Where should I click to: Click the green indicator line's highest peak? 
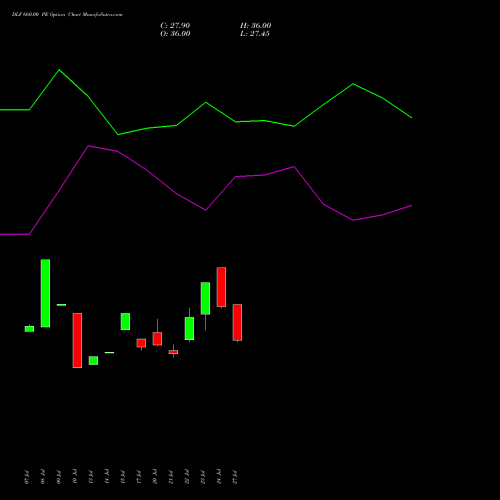click(59, 70)
